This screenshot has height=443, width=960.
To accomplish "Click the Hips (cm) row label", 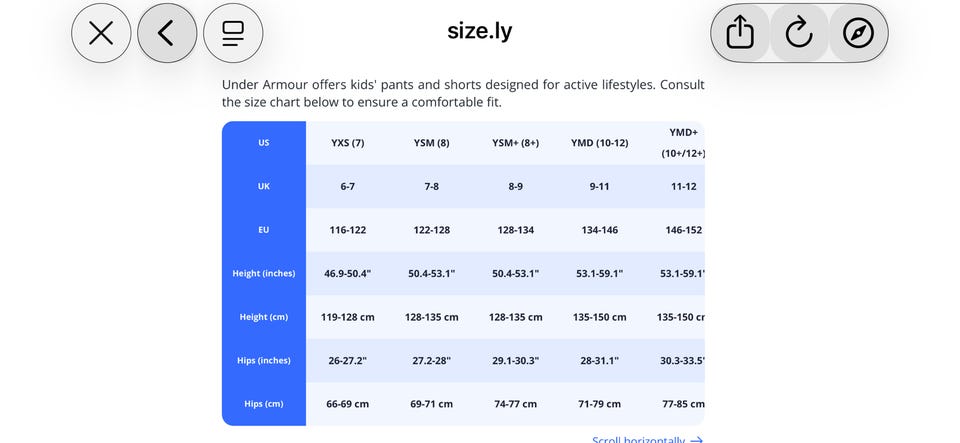I will pos(264,404).
